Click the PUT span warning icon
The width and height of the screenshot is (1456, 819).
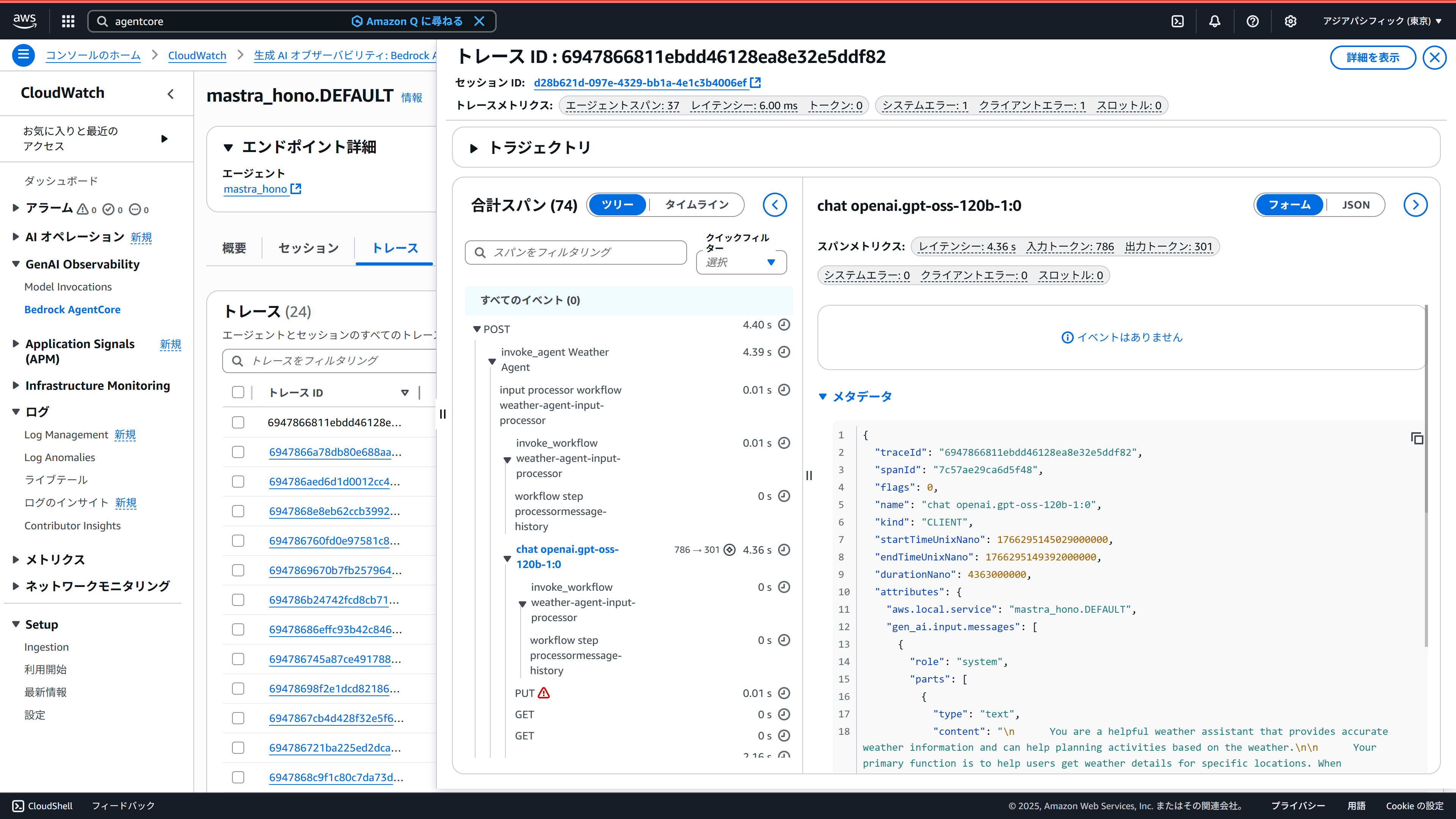[x=544, y=693]
